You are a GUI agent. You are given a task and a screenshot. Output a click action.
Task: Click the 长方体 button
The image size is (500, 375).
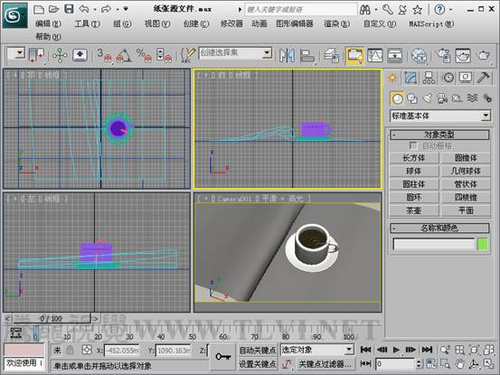[414, 158]
